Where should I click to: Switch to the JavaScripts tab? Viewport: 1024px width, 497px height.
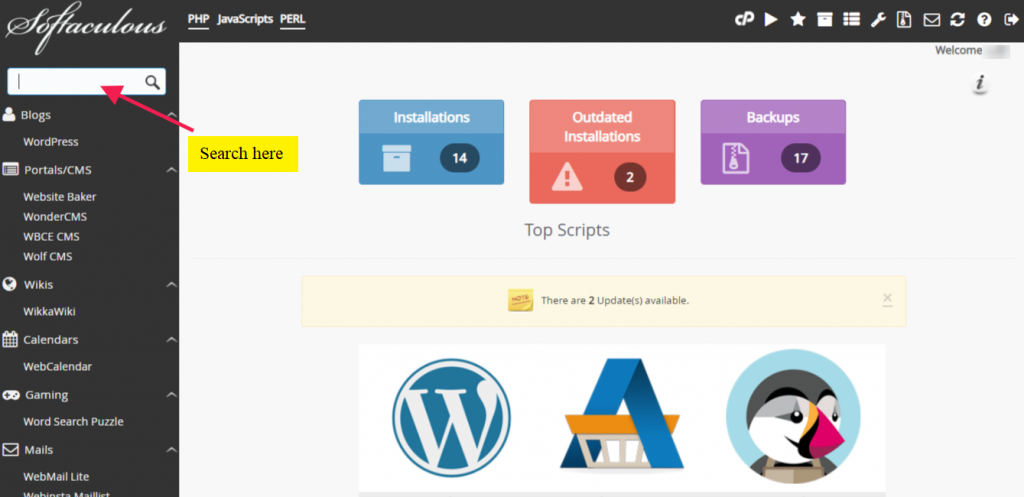pyautogui.click(x=245, y=19)
